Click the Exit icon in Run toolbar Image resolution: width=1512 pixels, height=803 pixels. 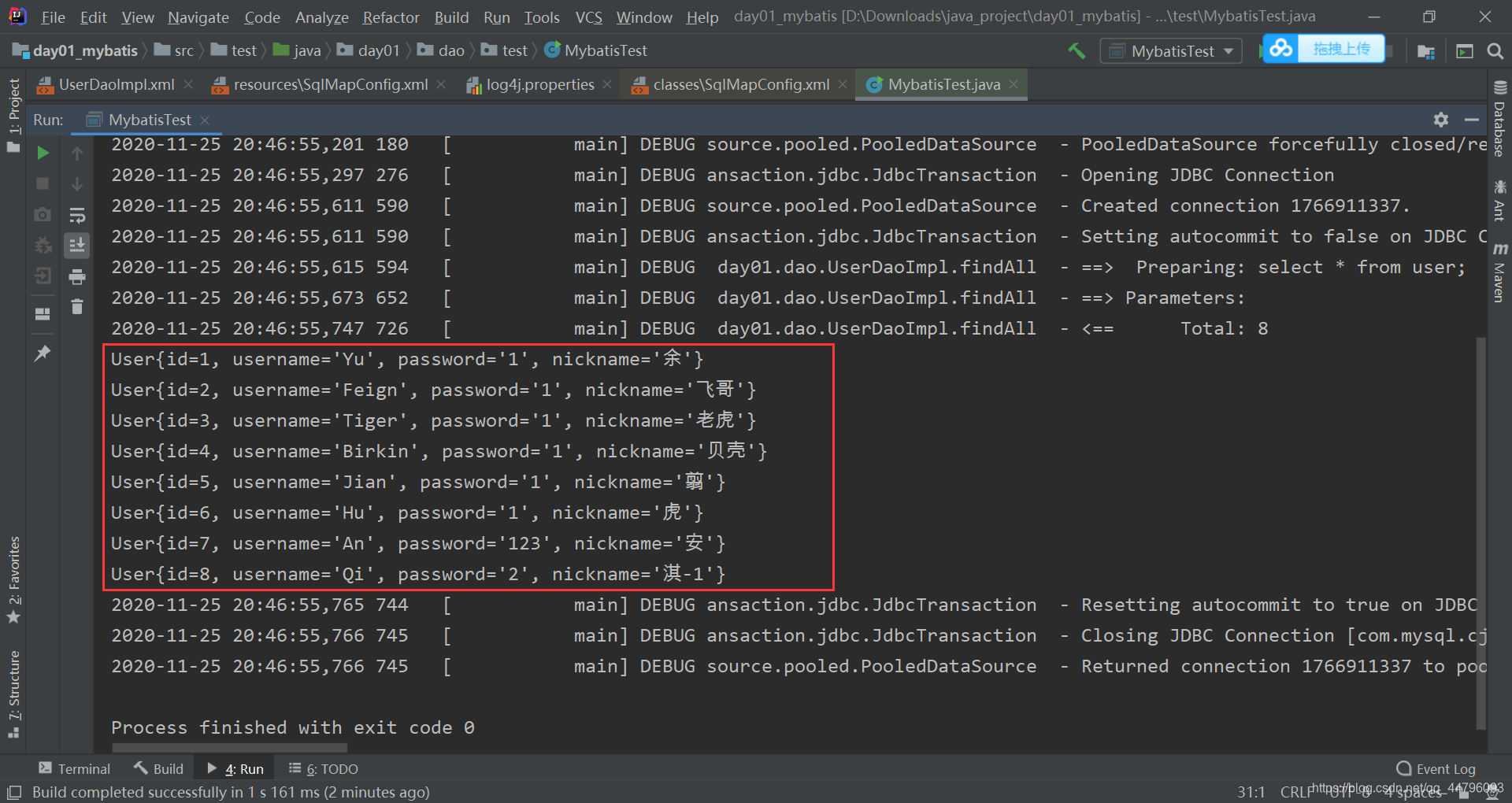coord(43,276)
